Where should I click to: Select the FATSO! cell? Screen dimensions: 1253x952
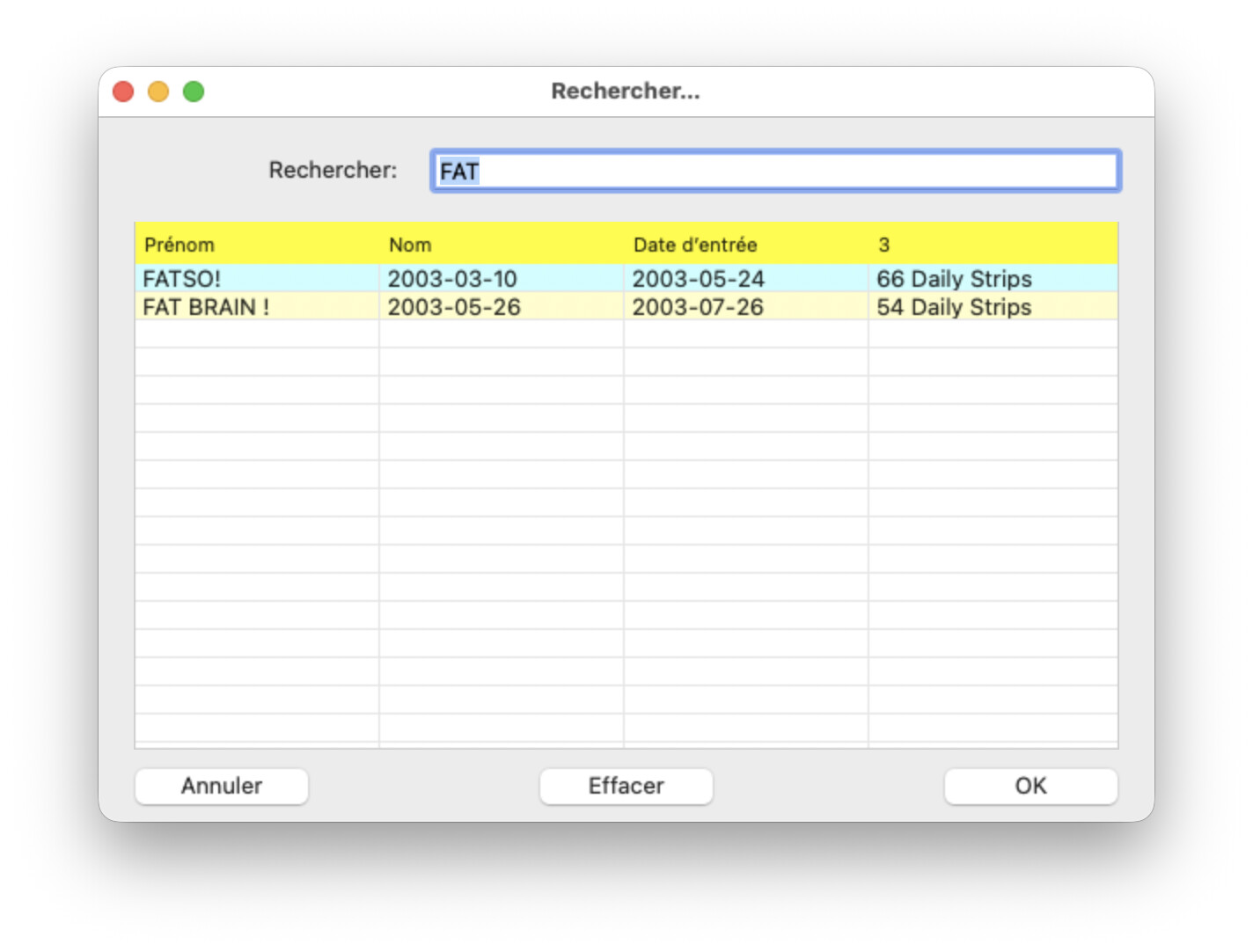[x=182, y=279]
